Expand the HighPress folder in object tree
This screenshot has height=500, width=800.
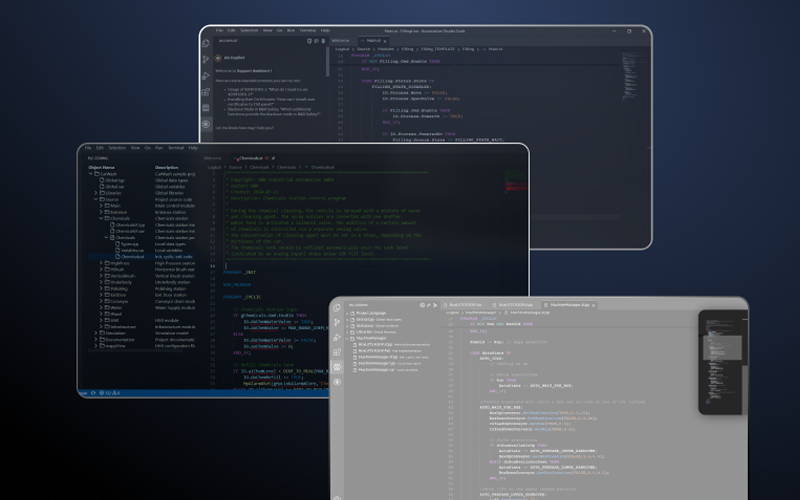(102, 263)
